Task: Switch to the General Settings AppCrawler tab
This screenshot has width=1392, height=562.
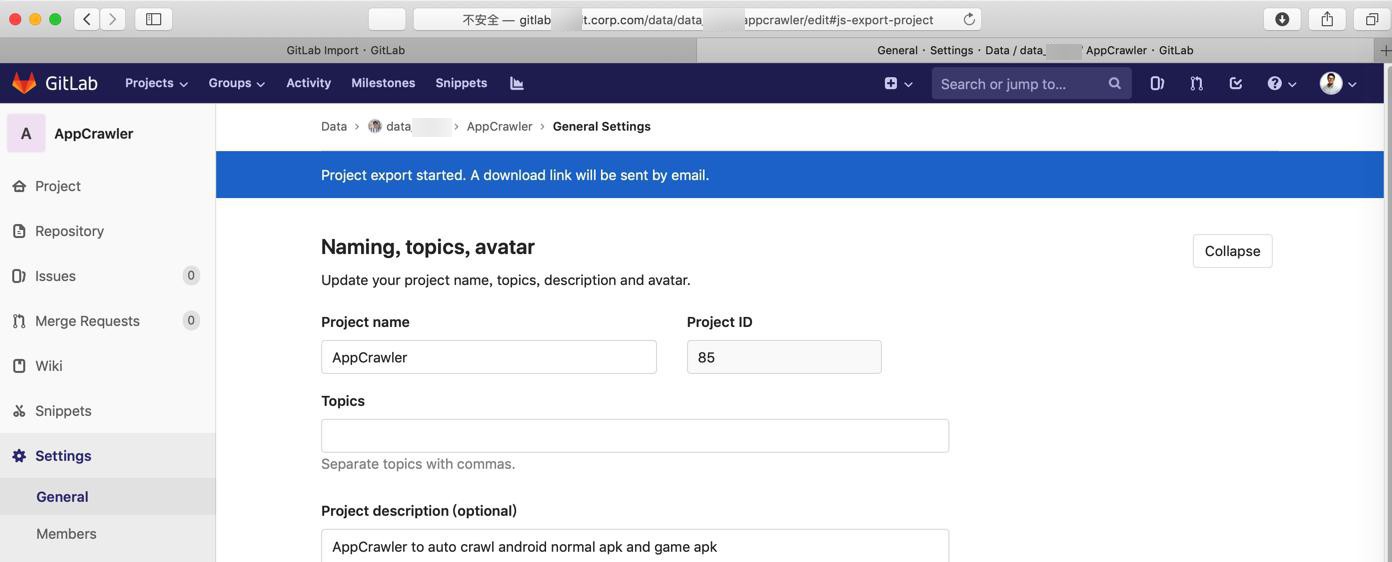Action: click(x=1035, y=50)
